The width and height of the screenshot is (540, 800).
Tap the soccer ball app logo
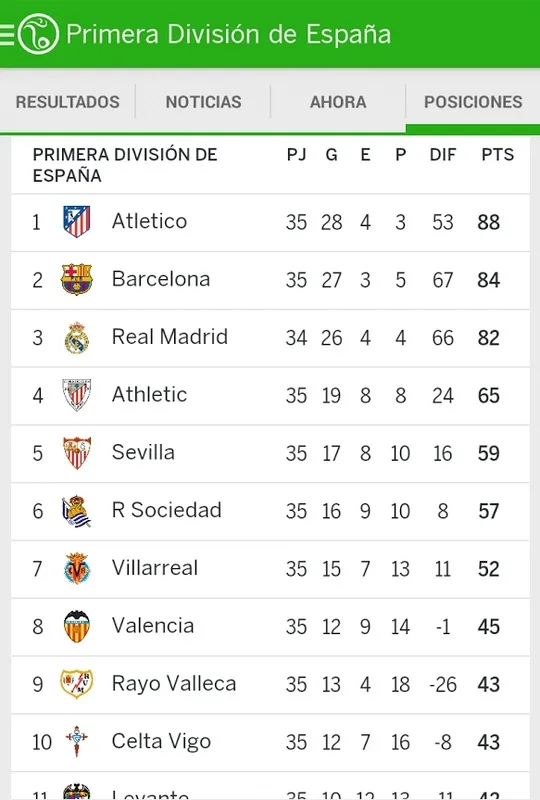(38, 34)
